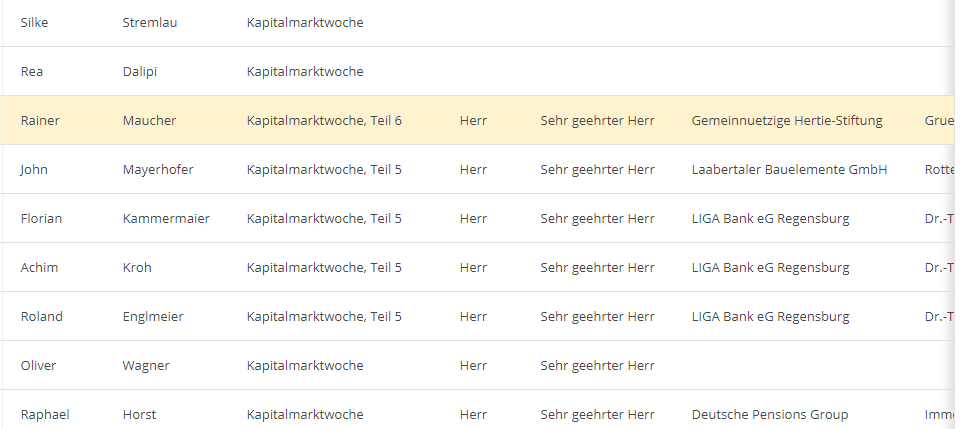Select the "Kapitalmarktwoche, Teil 6" cell
The image size is (967, 429).
coord(324,121)
